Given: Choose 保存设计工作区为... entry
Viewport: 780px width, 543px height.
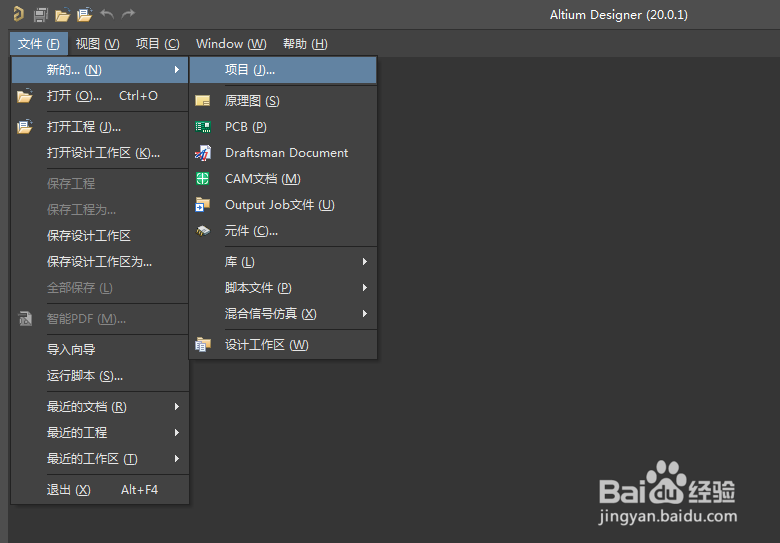Looking at the screenshot, I should 100,262.
